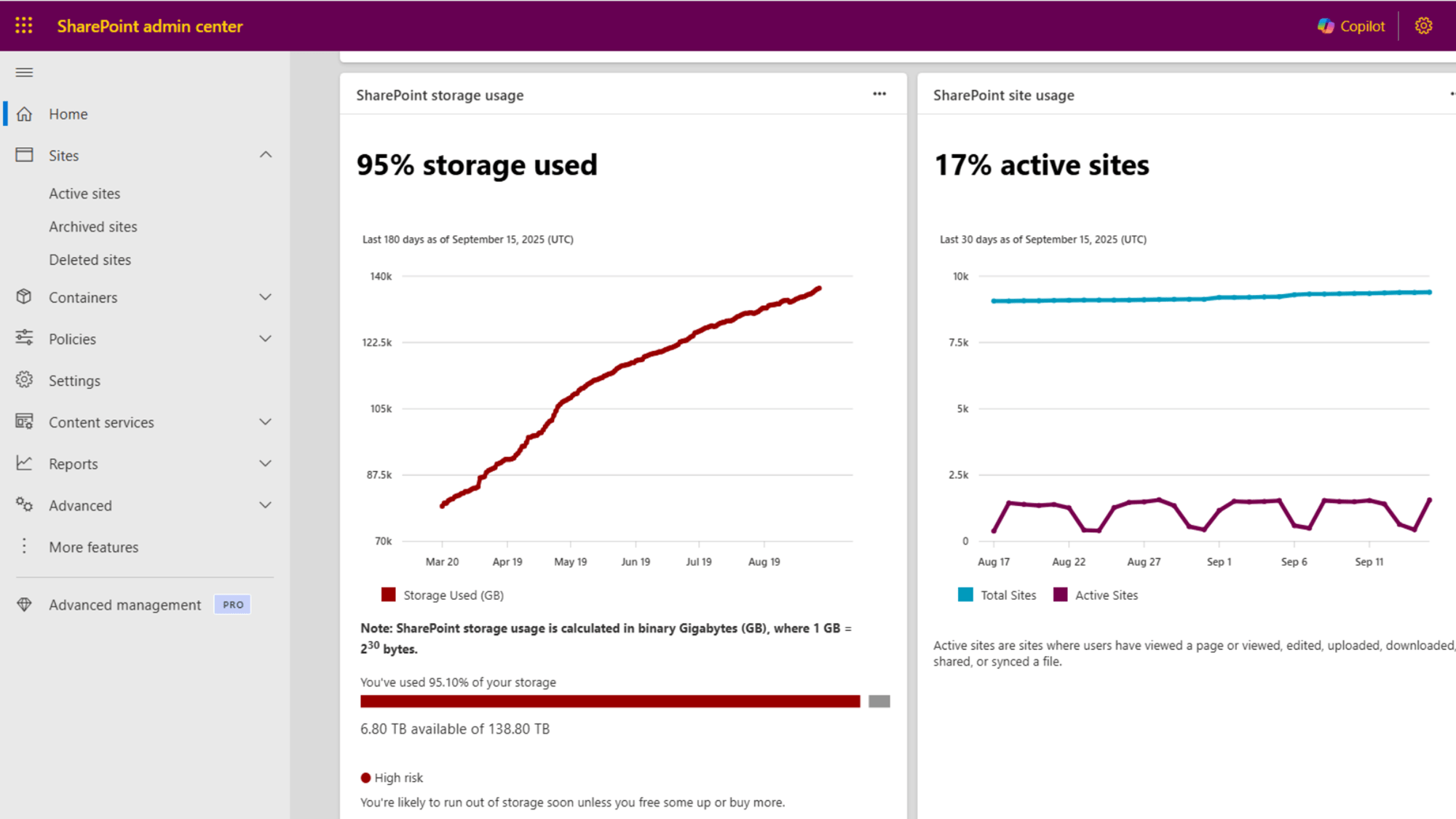Viewport: 1456px width, 819px height.
Task: Click the Reports chart icon
Action: tap(24, 464)
